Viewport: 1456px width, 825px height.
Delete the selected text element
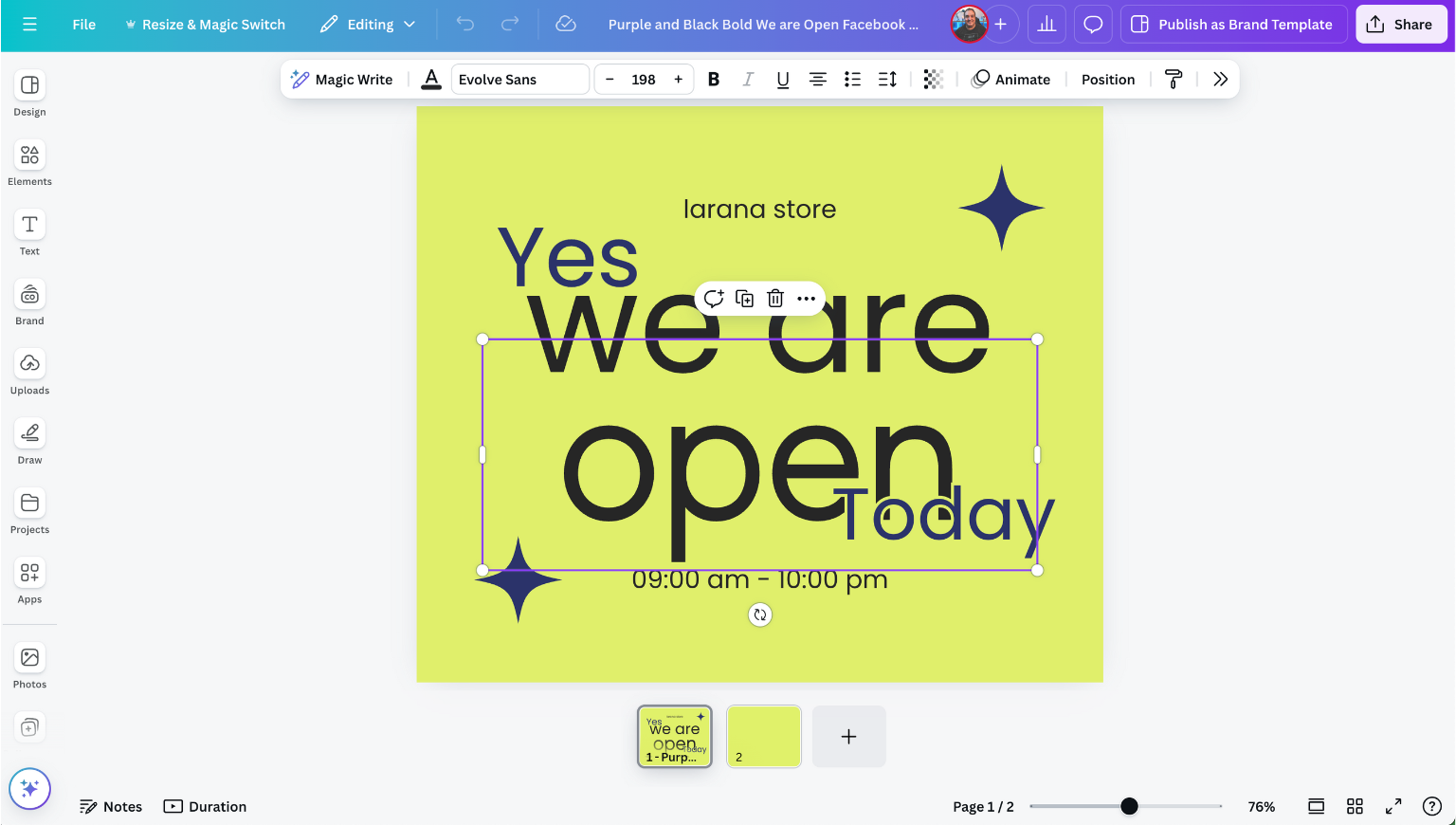[x=775, y=299]
